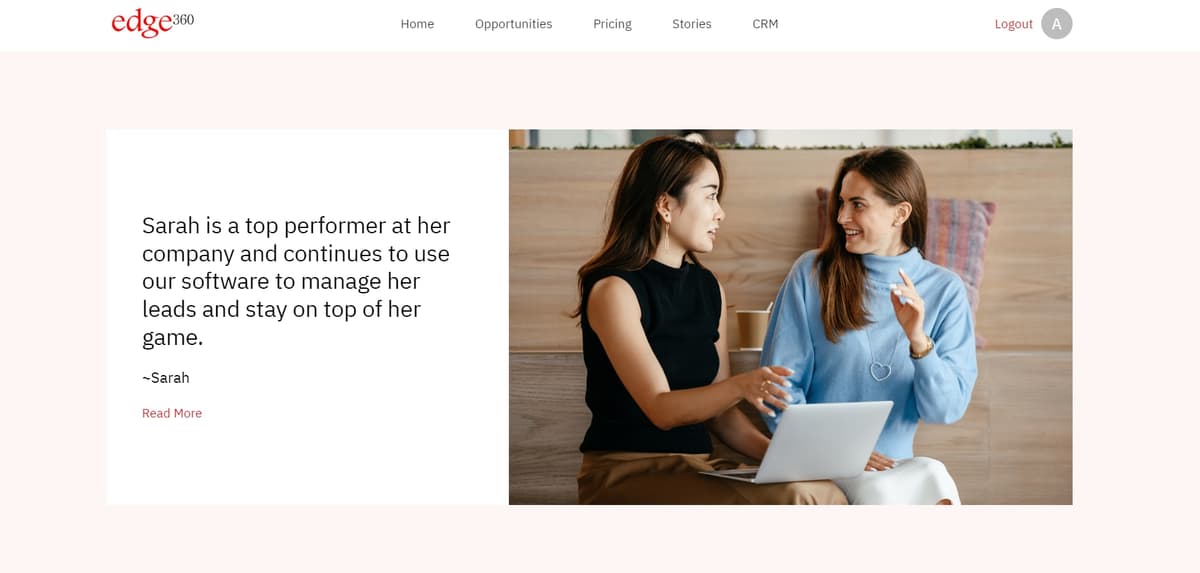
Task: Click the Logout link
Action: [1013, 24]
